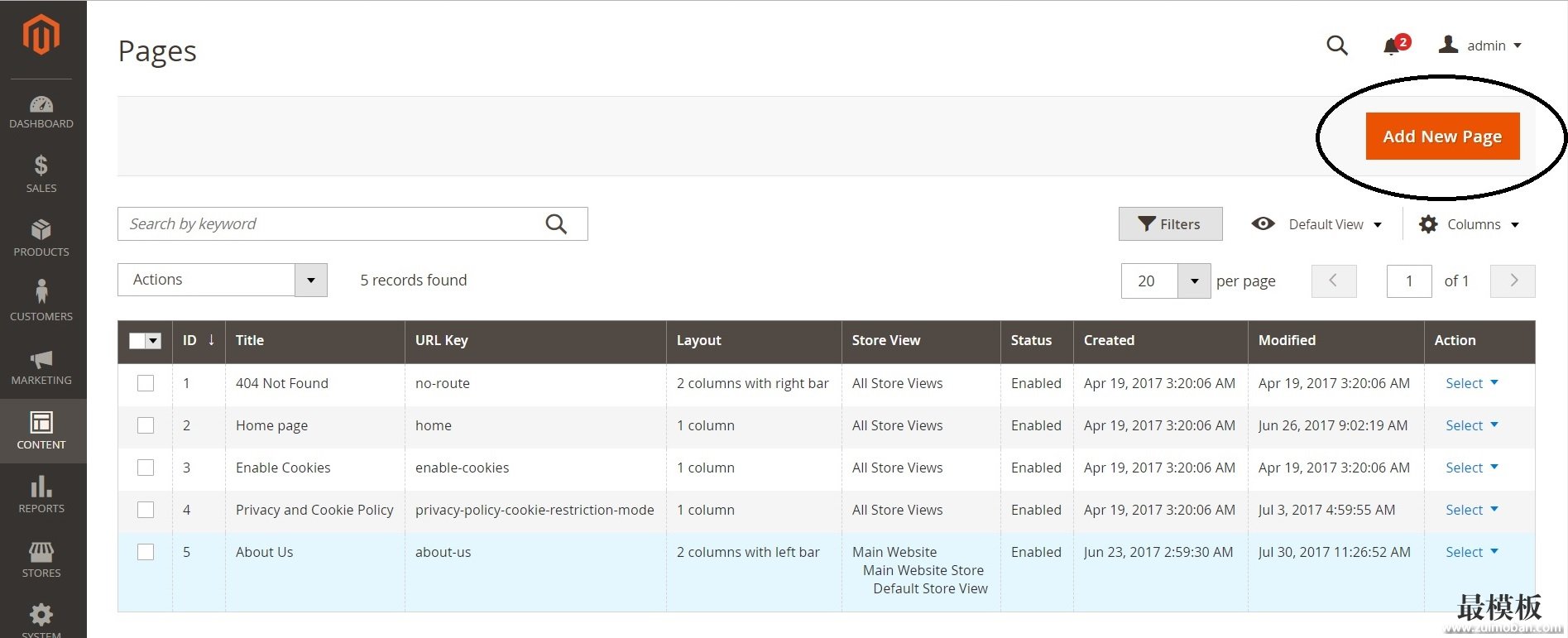Click in the Search by keyword field
The width and height of the screenshot is (1568, 638).
[x=331, y=224]
